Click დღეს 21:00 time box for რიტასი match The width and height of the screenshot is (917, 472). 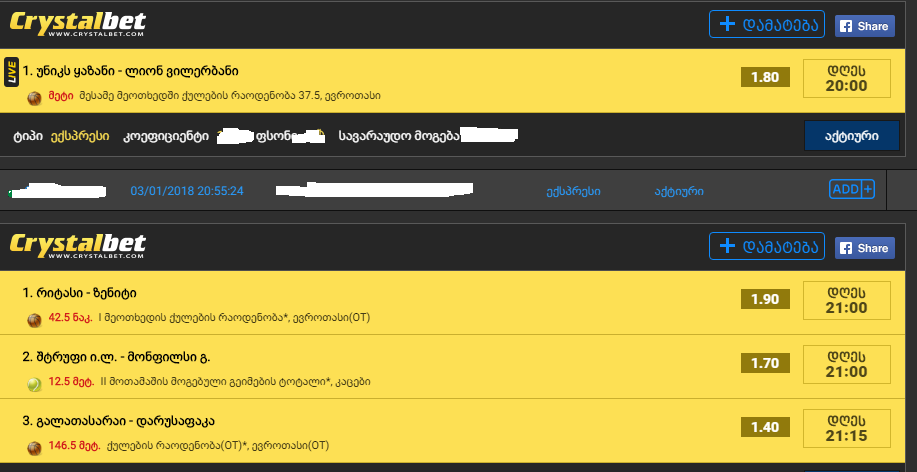(846, 300)
